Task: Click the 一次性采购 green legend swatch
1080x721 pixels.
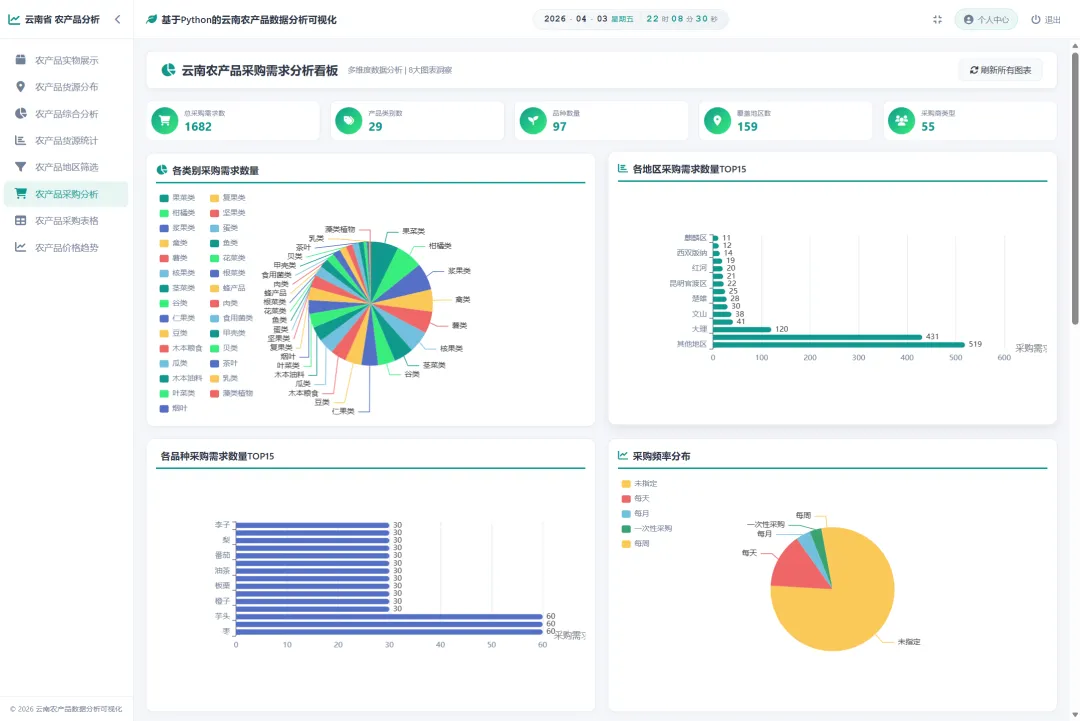Action: pyautogui.click(x=626, y=529)
